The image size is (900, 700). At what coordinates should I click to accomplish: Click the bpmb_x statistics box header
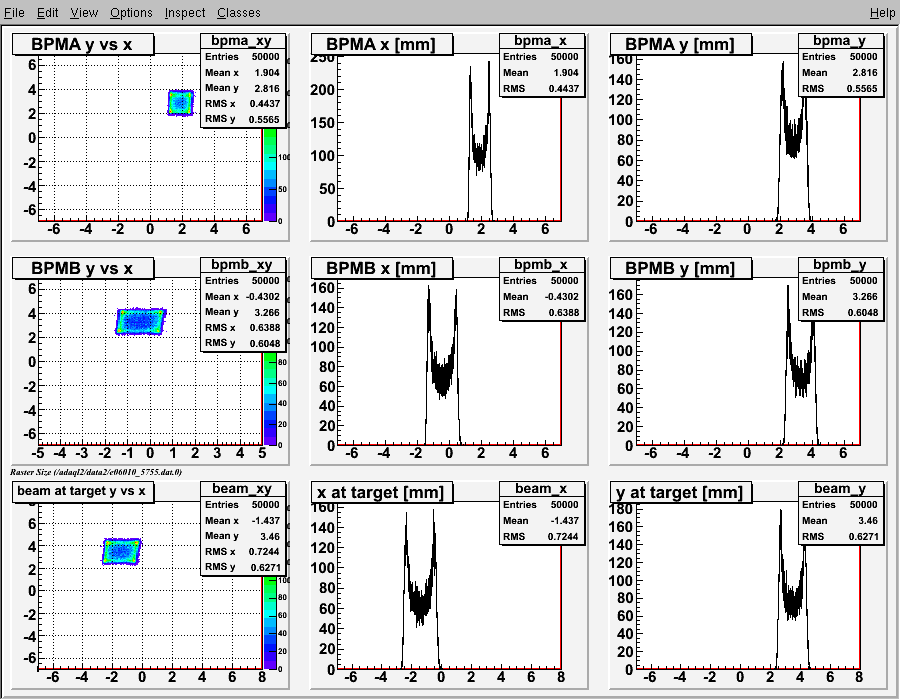(541, 265)
